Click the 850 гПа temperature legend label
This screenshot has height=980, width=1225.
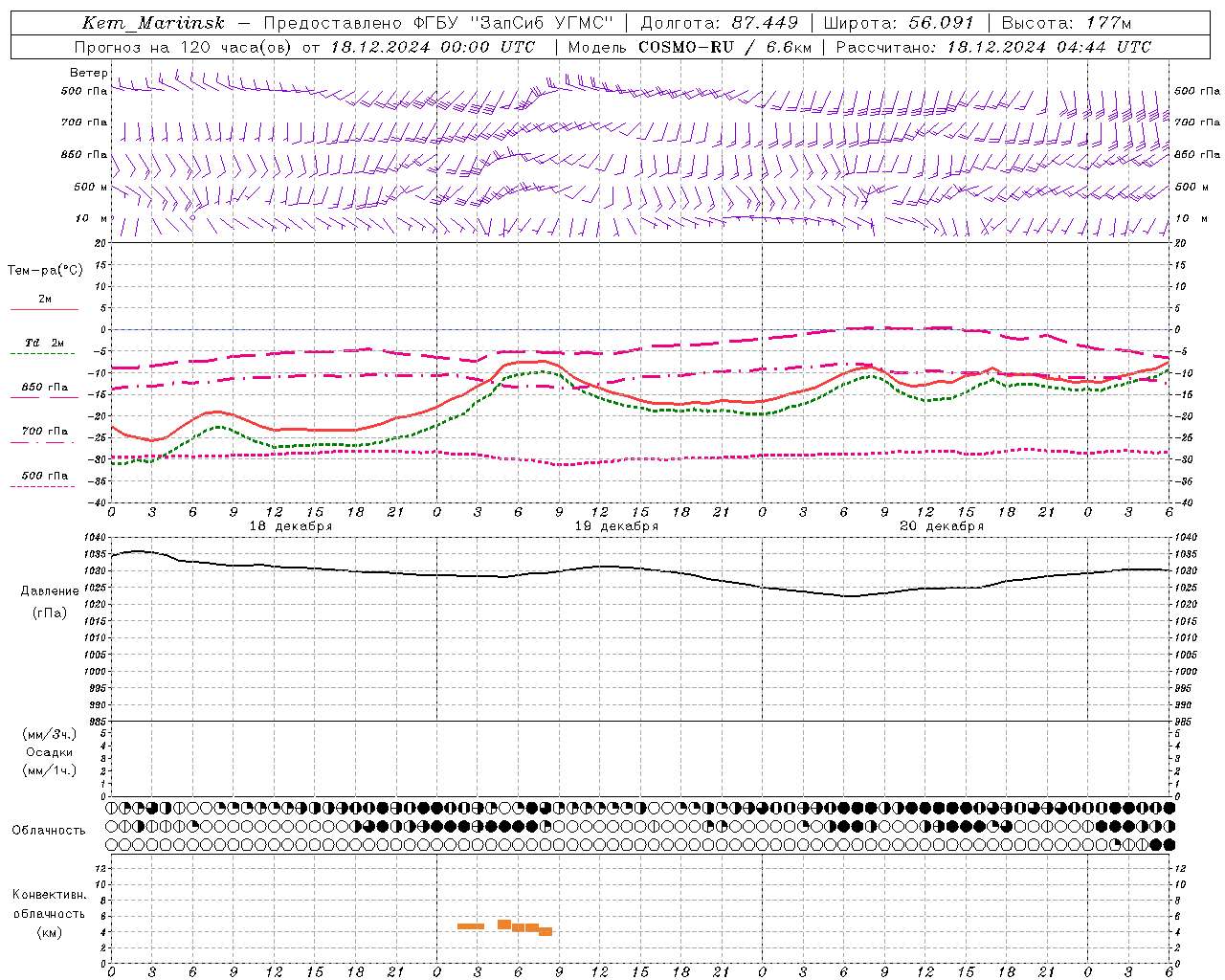[45, 387]
